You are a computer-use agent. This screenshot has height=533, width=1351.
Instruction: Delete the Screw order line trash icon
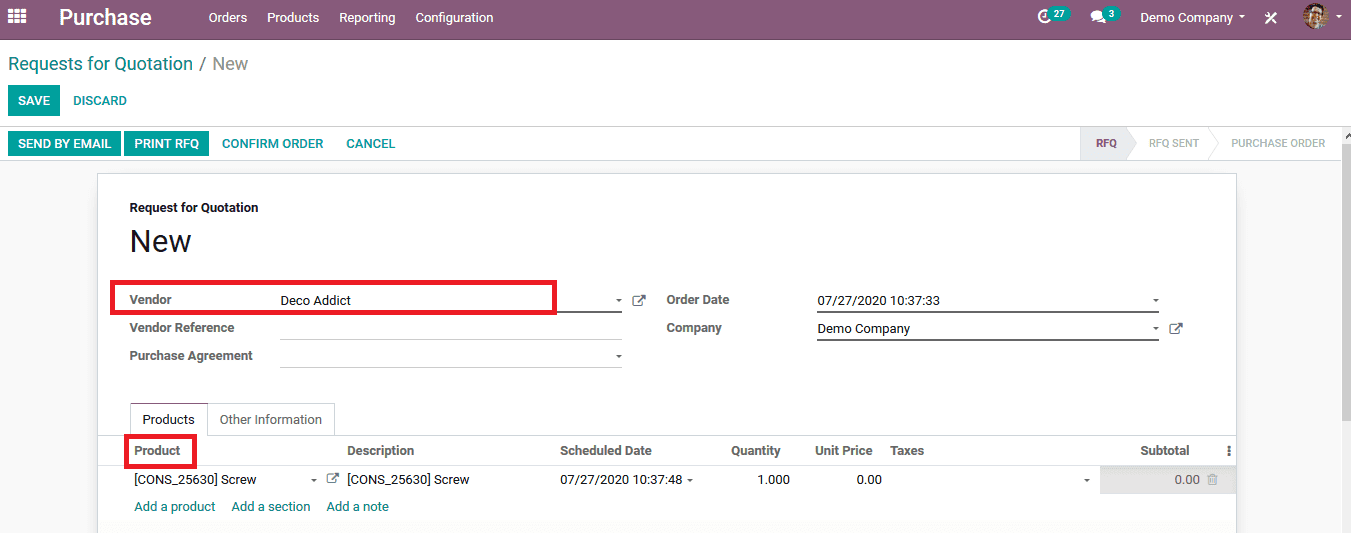1212,480
